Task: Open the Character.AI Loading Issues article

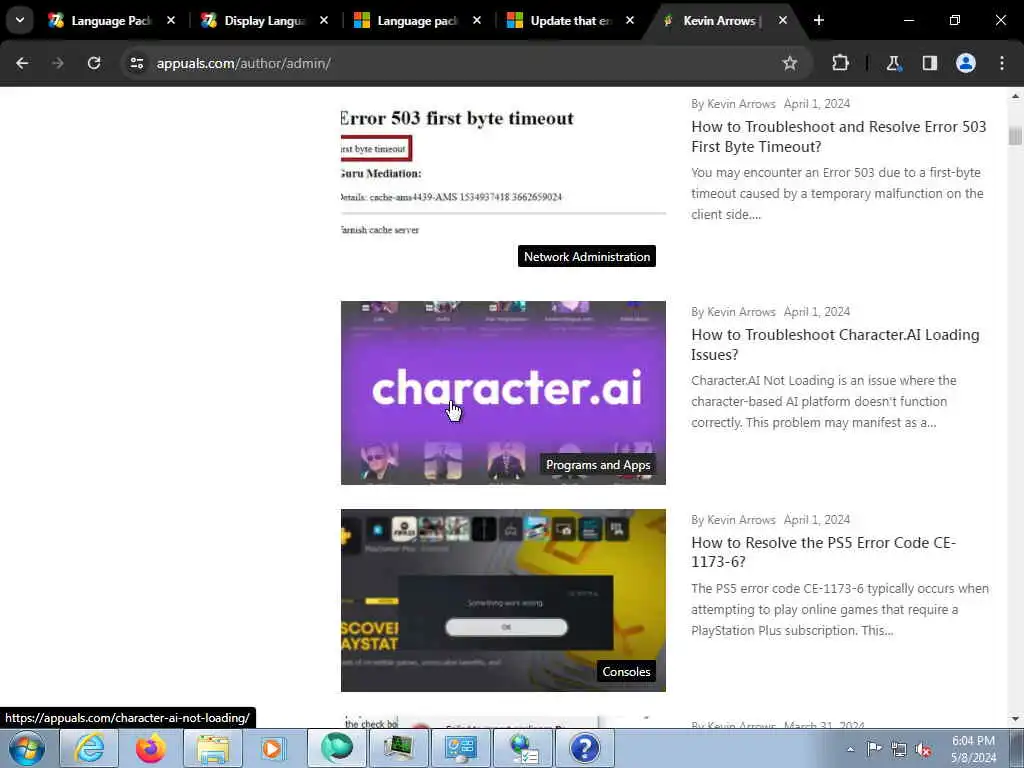Action: tap(835, 344)
